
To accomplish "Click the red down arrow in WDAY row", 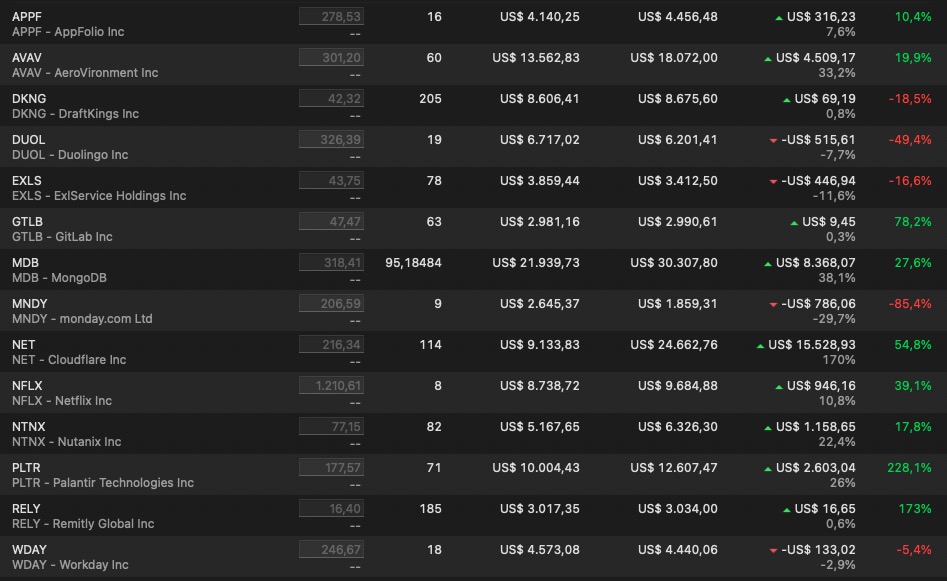I will pyautogui.click(x=773, y=551).
